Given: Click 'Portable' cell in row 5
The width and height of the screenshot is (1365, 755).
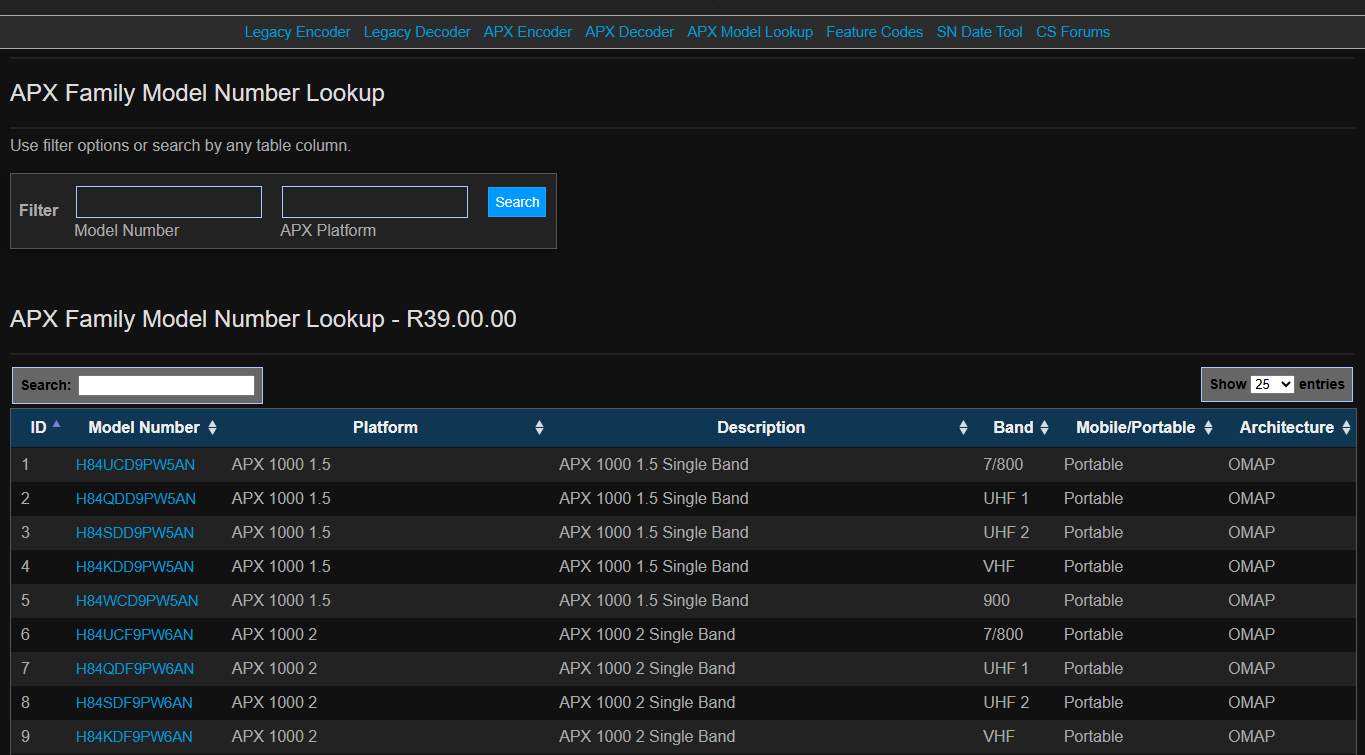Looking at the screenshot, I should click(x=1093, y=600).
